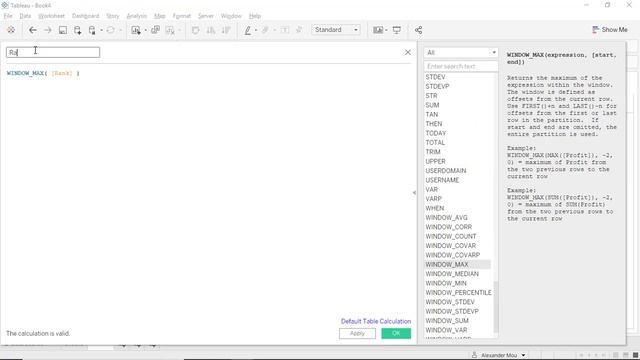Open the Worksheet menu
This screenshot has width=640, height=360.
51,16
